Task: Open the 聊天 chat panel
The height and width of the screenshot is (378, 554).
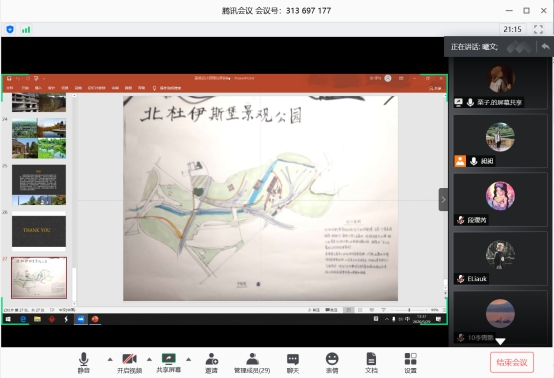Action: click(293, 363)
